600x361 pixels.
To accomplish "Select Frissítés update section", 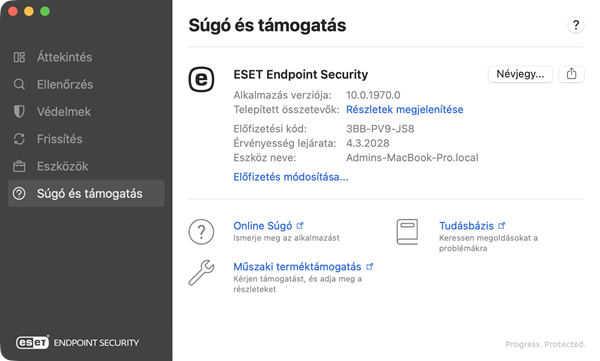I will tap(86, 139).
